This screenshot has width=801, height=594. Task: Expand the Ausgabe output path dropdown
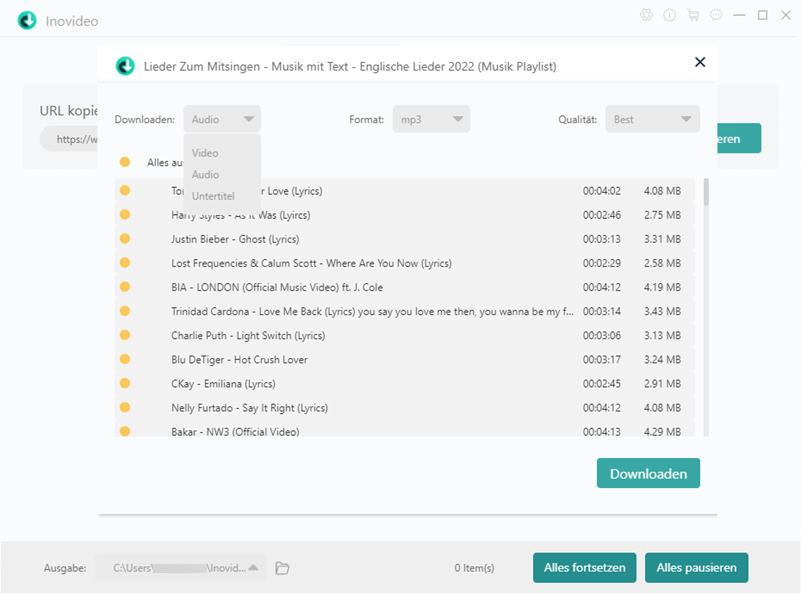tap(253, 567)
